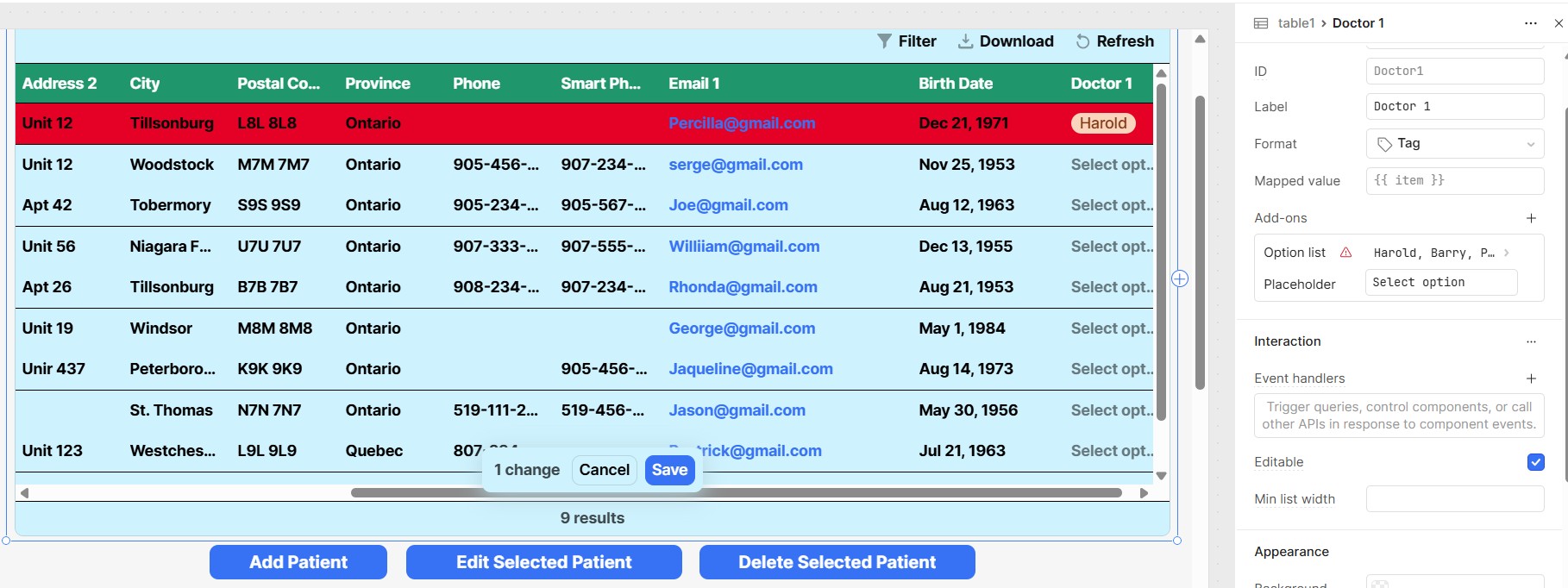Click the Filter funnel icon
This screenshot has width=1568, height=588.
[x=884, y=41]
